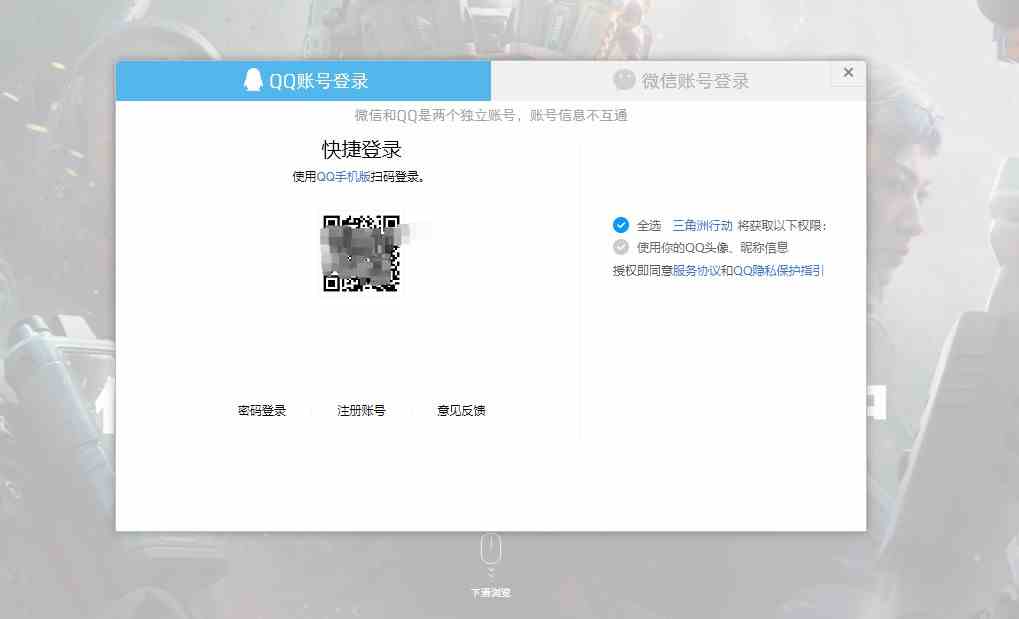This screenshot has height=619, width=1019.
Task: Switch to QQ账号登录 tab
Action: (x=303, y=81)
